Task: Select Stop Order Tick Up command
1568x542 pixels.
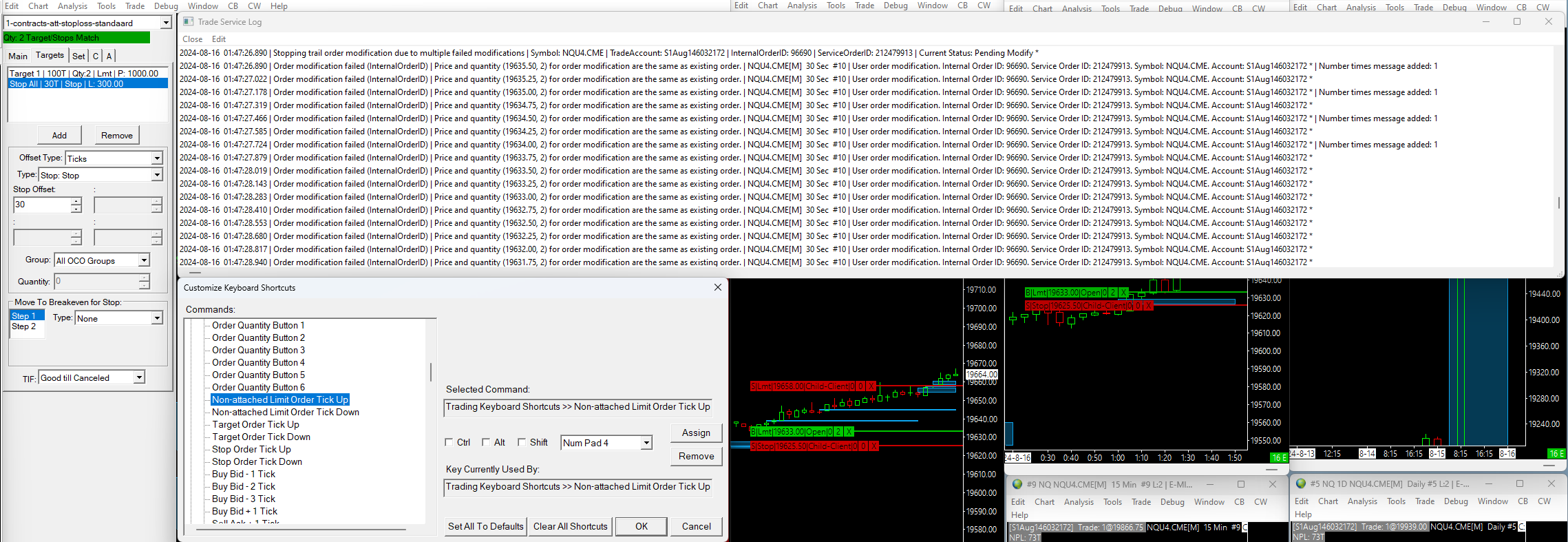Action: 251,449
